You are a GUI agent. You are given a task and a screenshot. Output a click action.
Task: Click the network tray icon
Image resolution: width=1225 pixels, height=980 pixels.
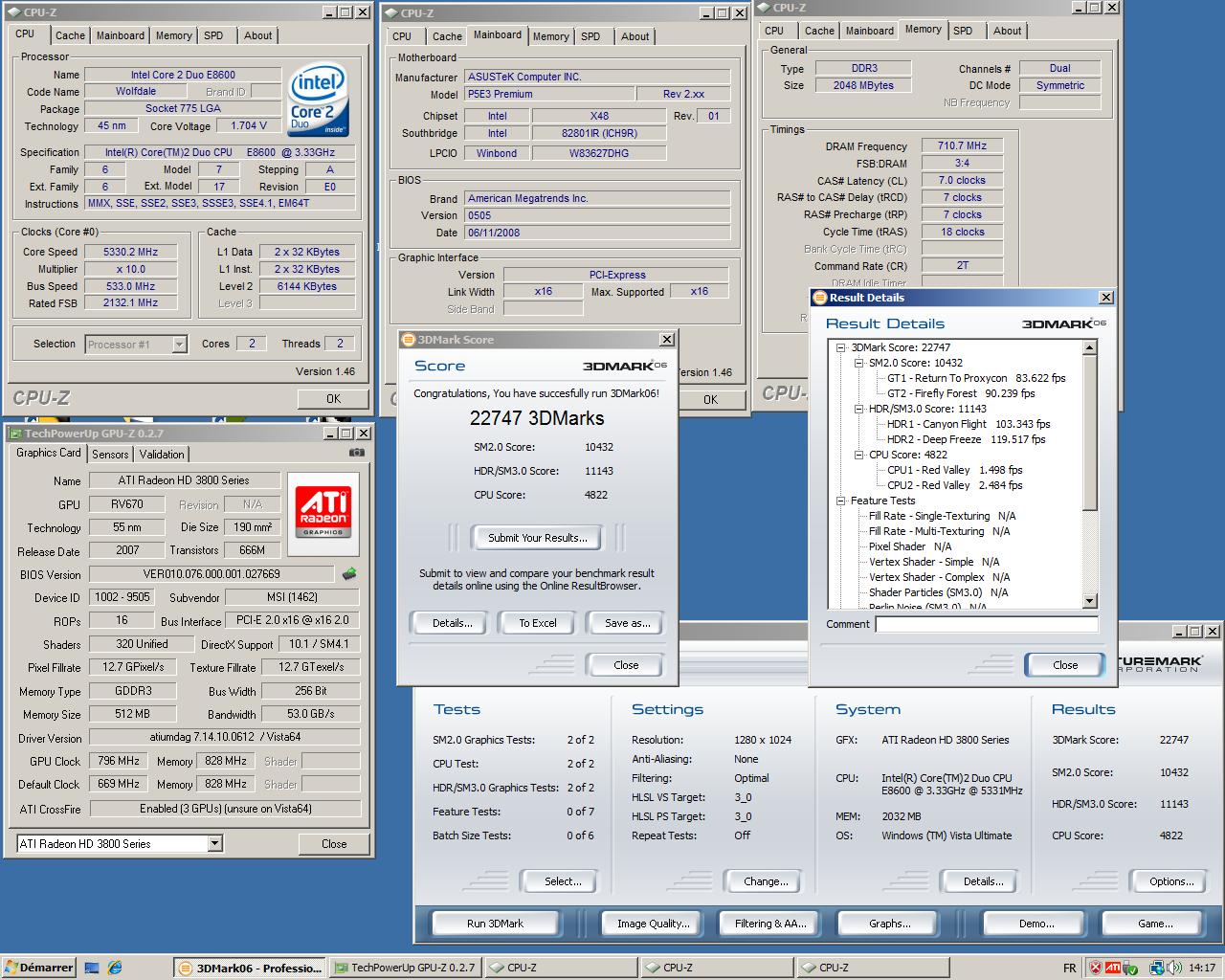coord(1156,968)
